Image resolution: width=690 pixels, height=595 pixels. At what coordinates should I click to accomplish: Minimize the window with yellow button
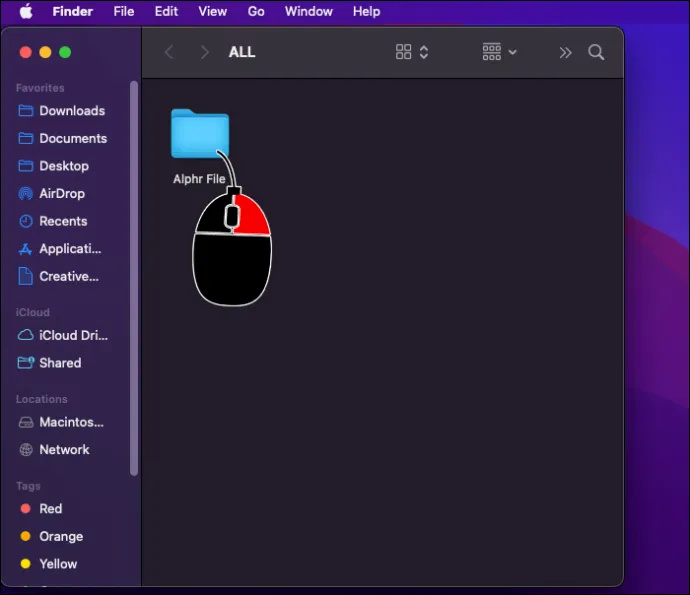tap(45, 52)
